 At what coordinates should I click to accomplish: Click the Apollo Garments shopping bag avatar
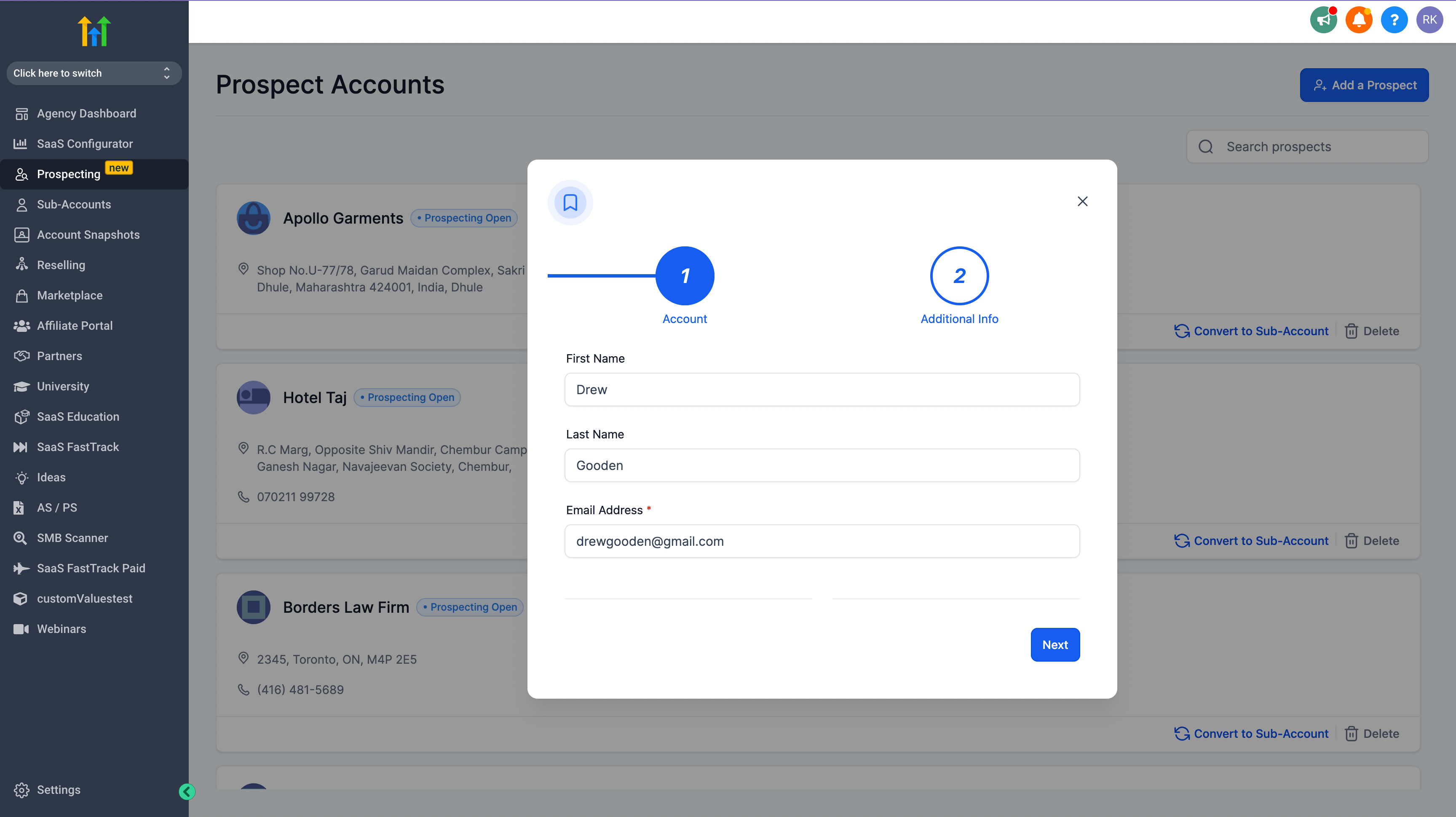[253, 218]
